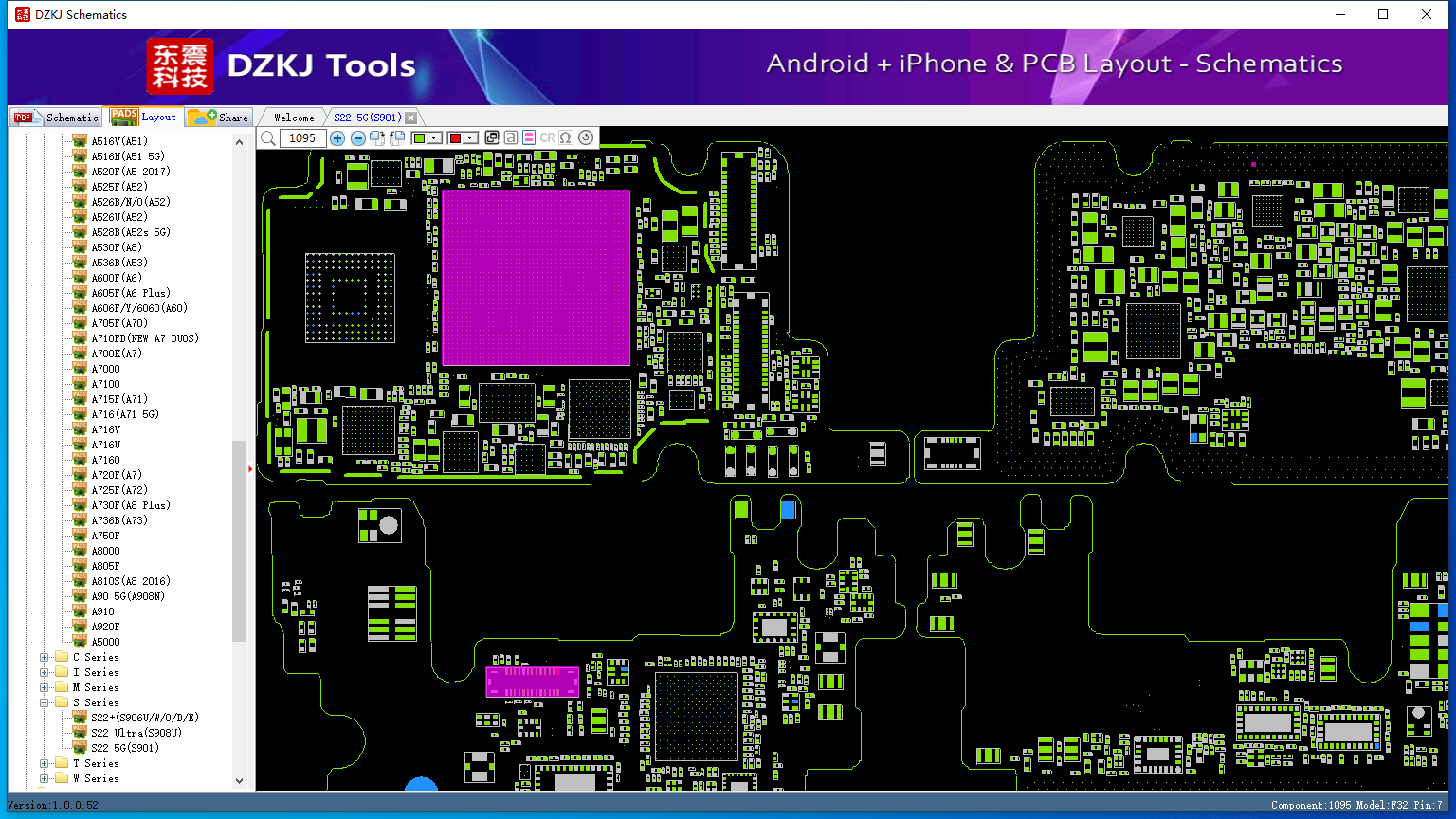Click the red panel-collapse arrow on splitter

coord(250,468)
